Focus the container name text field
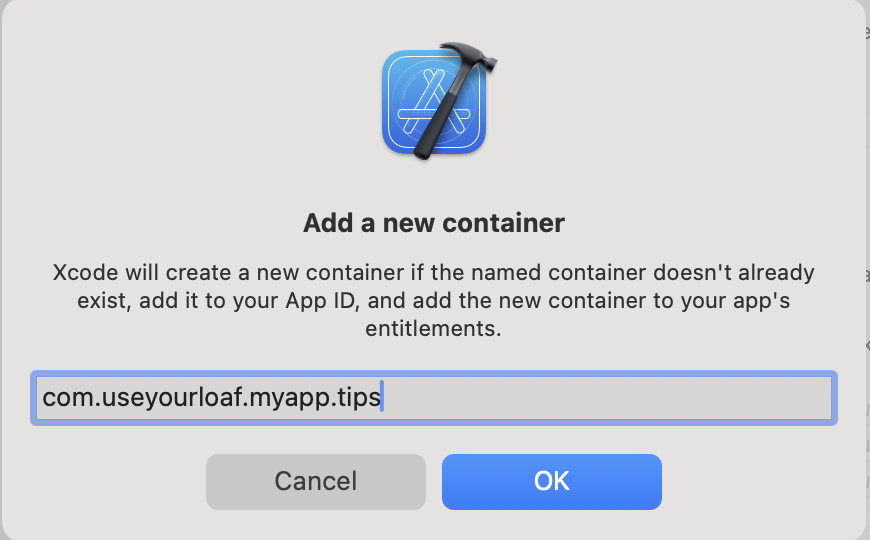Screen dimensions: 870x540 (434, 398)
